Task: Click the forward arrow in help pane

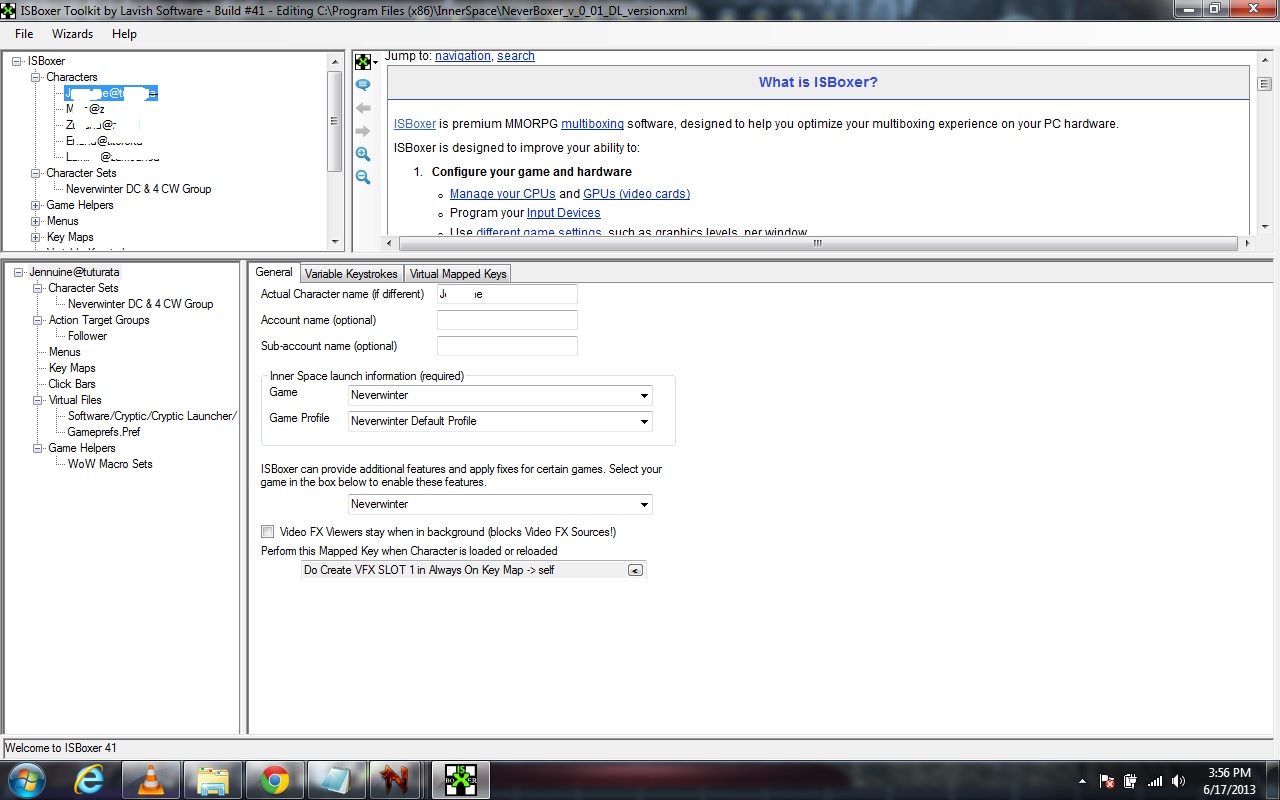Action: [x=363, y=131]
